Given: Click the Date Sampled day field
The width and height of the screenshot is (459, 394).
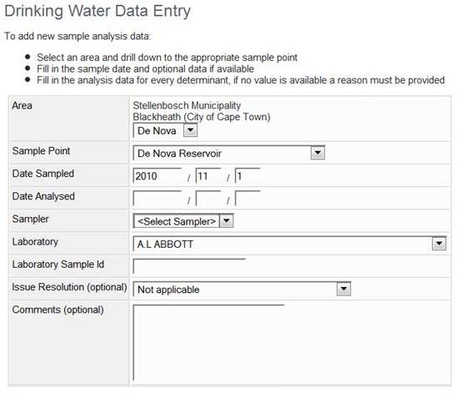Looking at the screenshot, I should (248, 176).
